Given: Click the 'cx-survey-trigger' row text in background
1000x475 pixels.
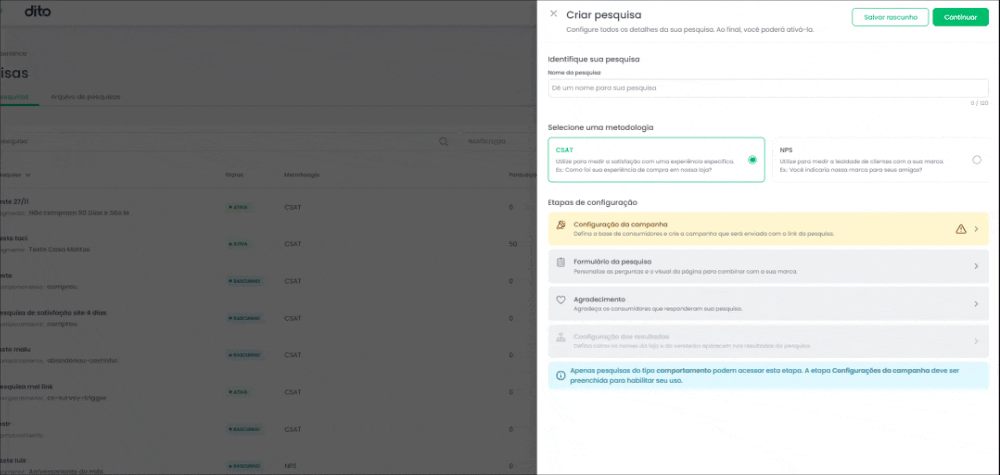Looking at the screenshot, I should [77, 397].
